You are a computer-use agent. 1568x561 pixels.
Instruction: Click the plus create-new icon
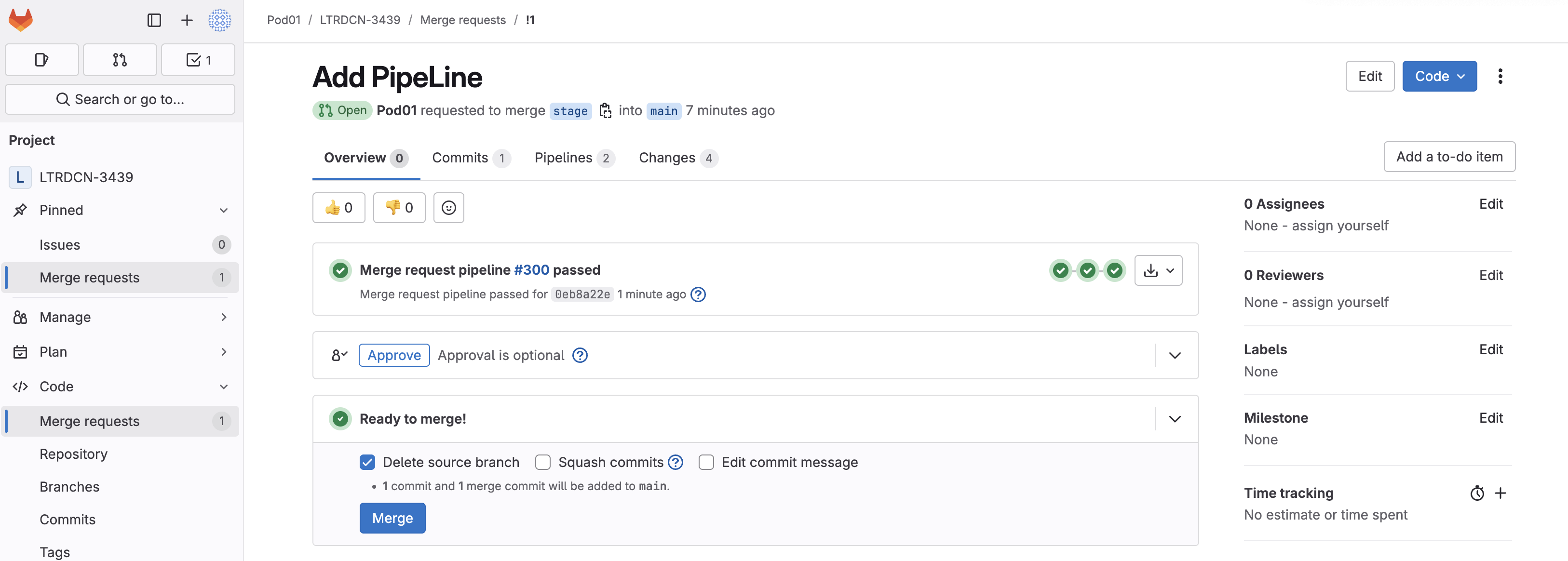(x=187, y=20)
